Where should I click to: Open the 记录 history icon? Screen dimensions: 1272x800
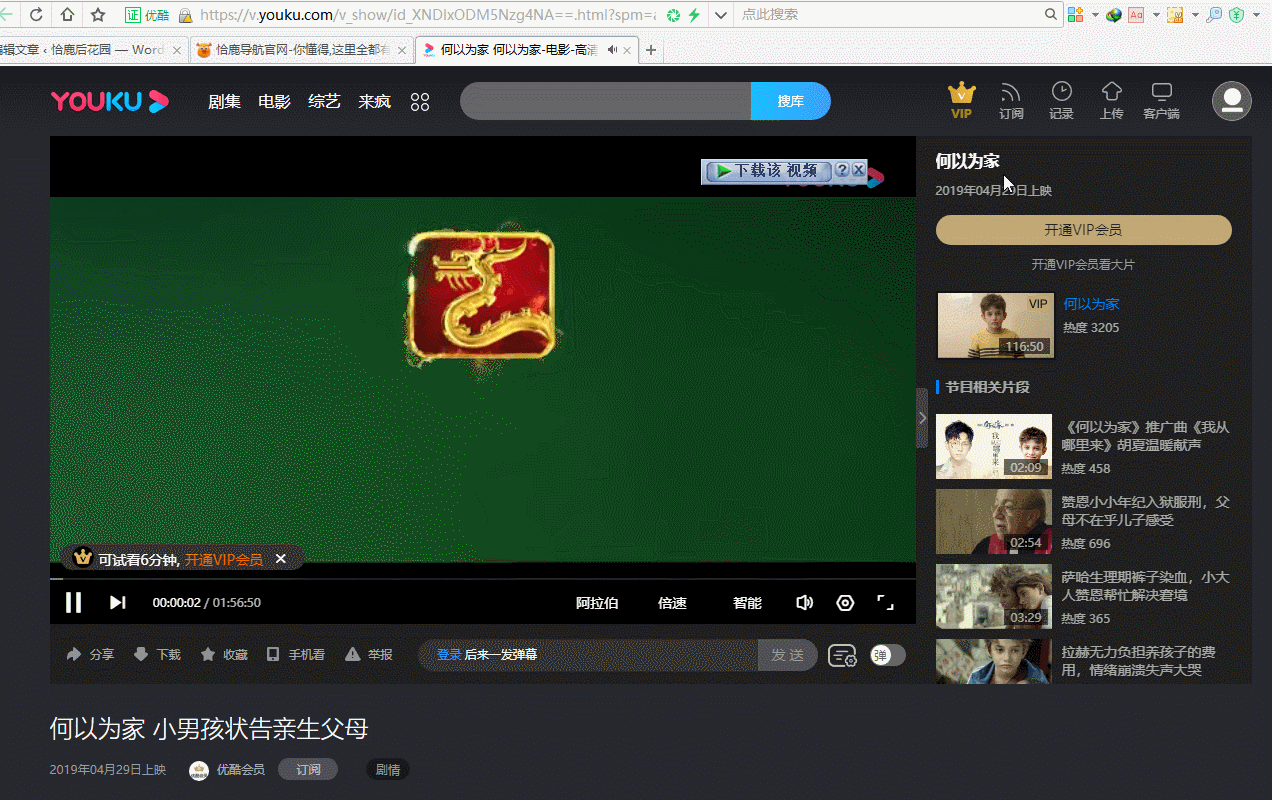[x=1061, y=101]
